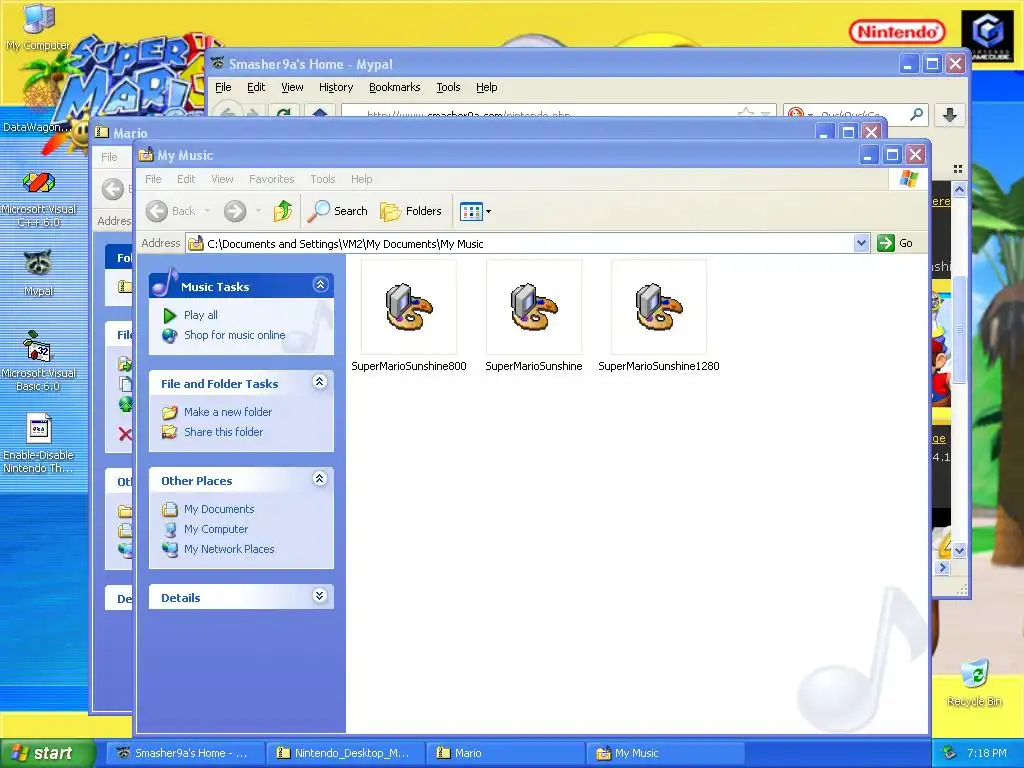Open Forward history dropdown arrow
Image resolution: width=1024 pixels, height=768 pixels.
258,211
